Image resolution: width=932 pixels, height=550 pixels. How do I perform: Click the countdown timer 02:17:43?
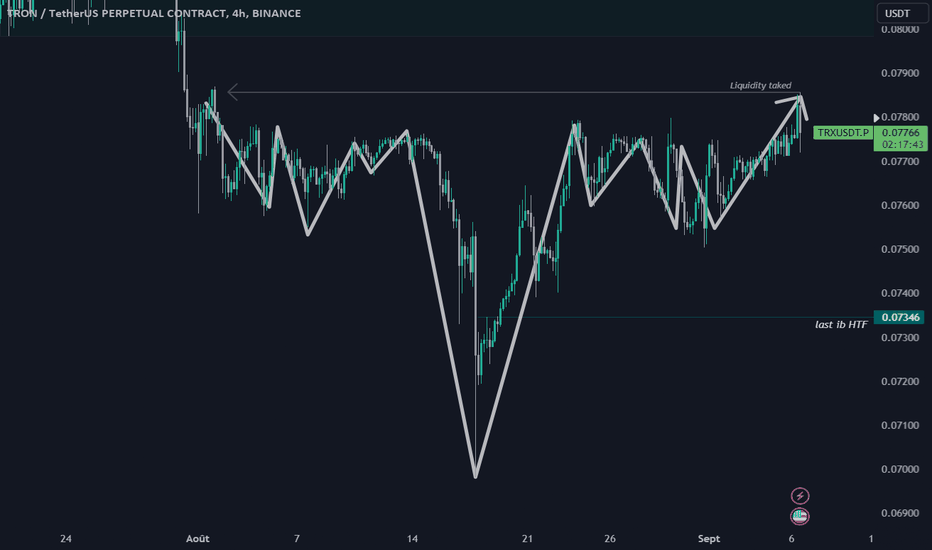[x=902, y=144]
